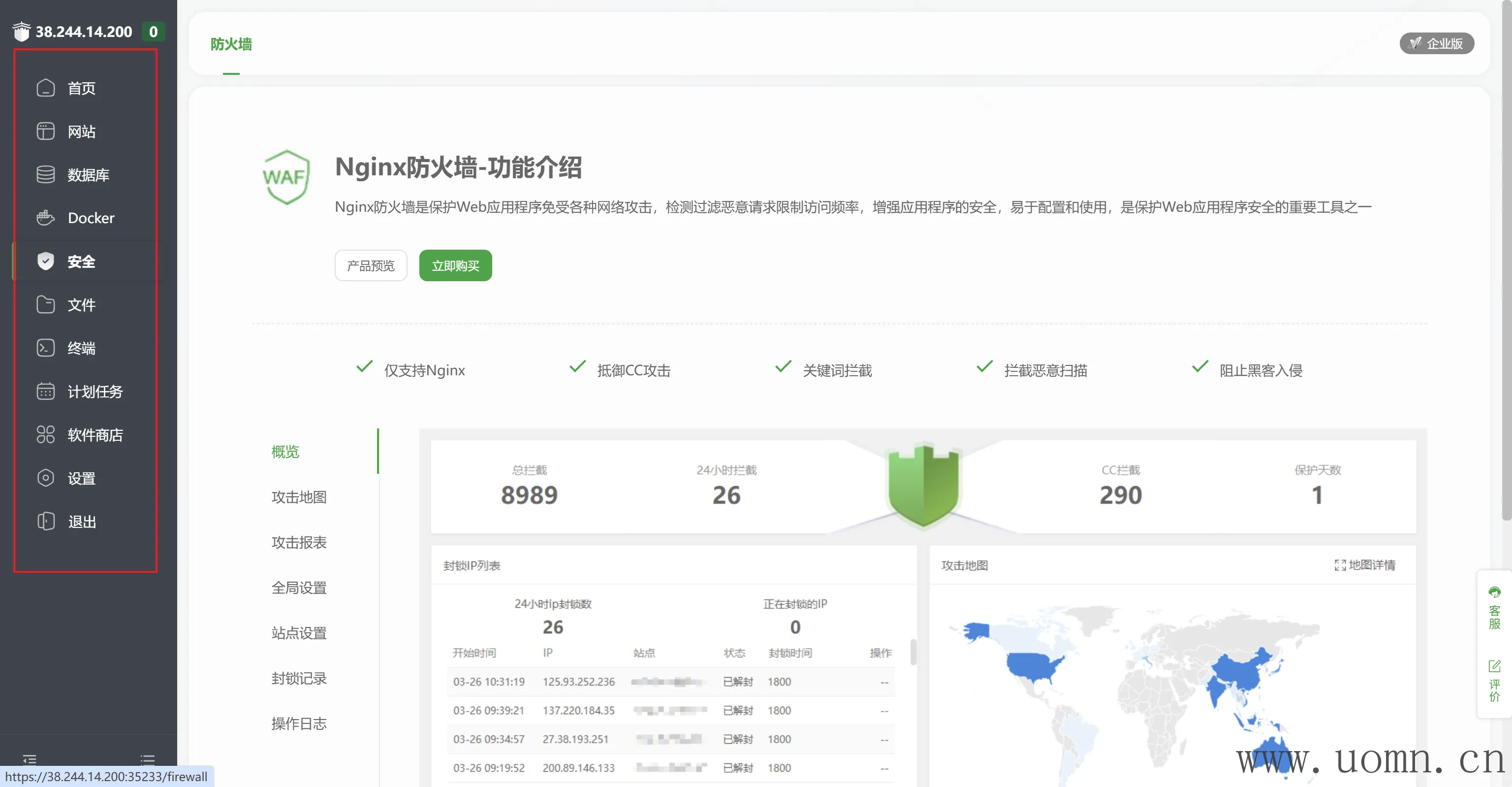Click the settings (设置) gear icon
The image size is (1512, 787).
click(46, 478)
